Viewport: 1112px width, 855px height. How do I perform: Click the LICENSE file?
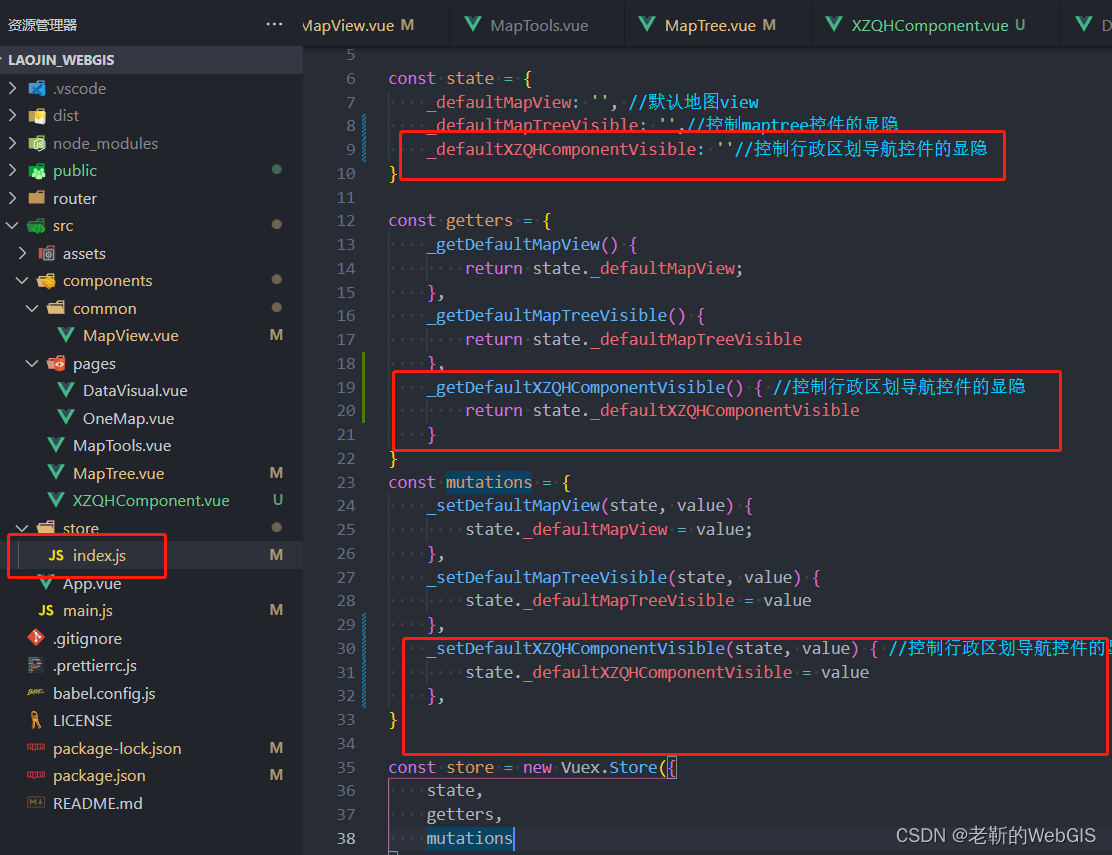click(x=83, y=720)
